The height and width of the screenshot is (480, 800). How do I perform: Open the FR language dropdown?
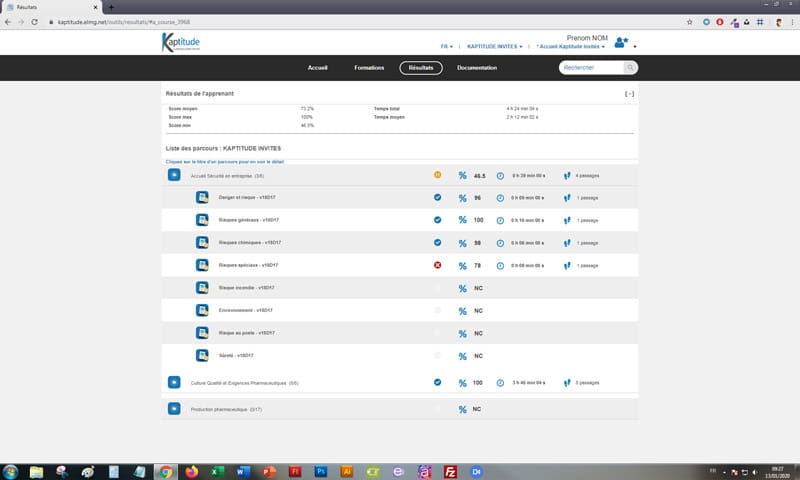[x=447, y=46]
